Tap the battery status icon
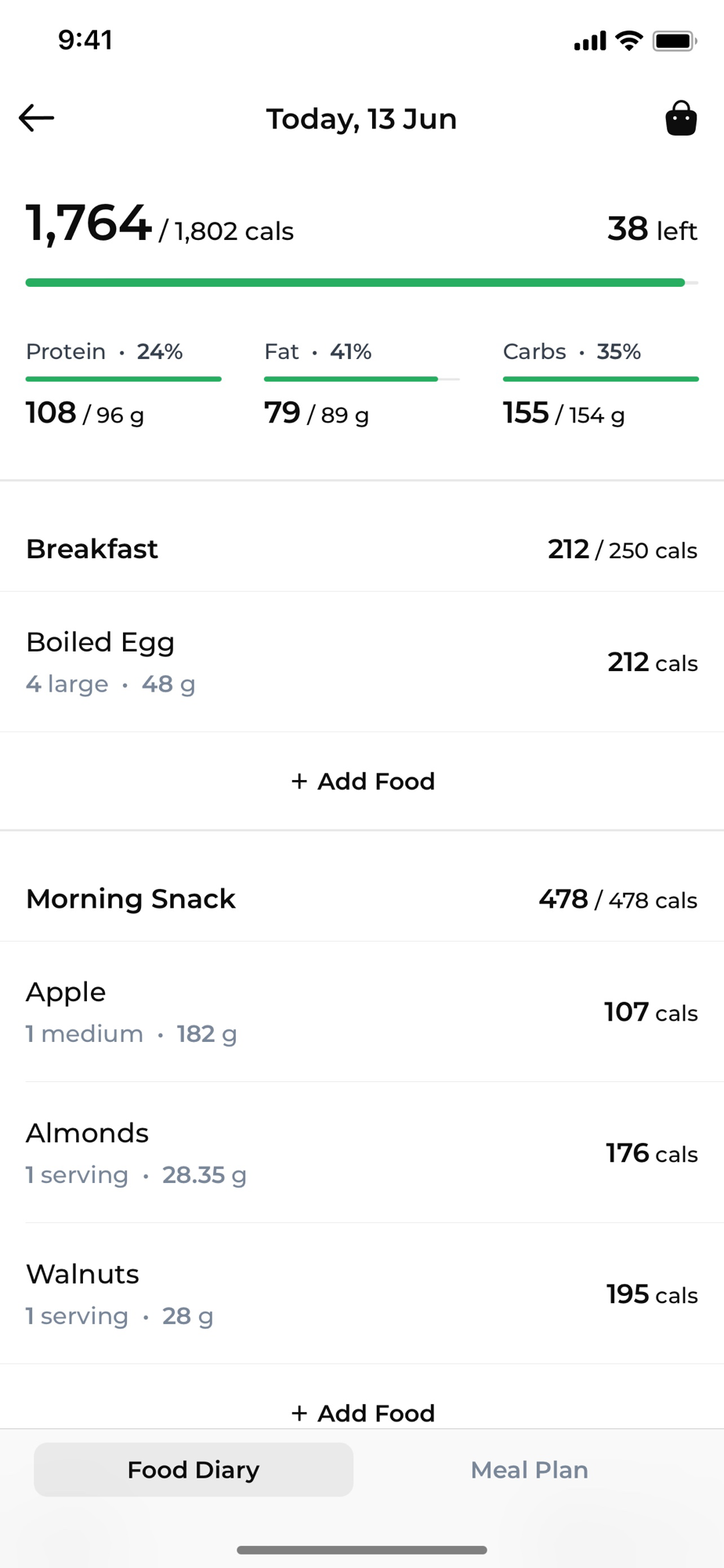The height and width of the screenshot is (1568, 724). (674, 41)
